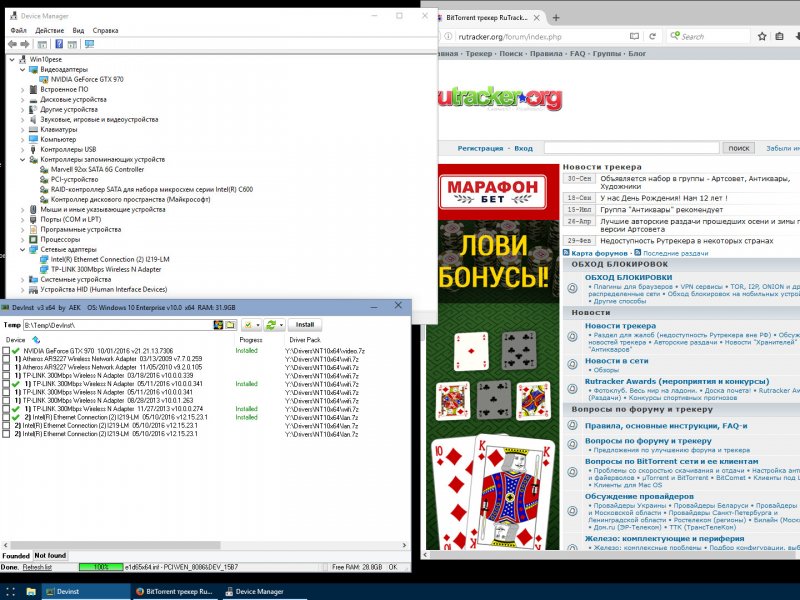Click the DevInst 100% progress bar
800x600 pixels.
pyautogui.click(x=101, y=567)
